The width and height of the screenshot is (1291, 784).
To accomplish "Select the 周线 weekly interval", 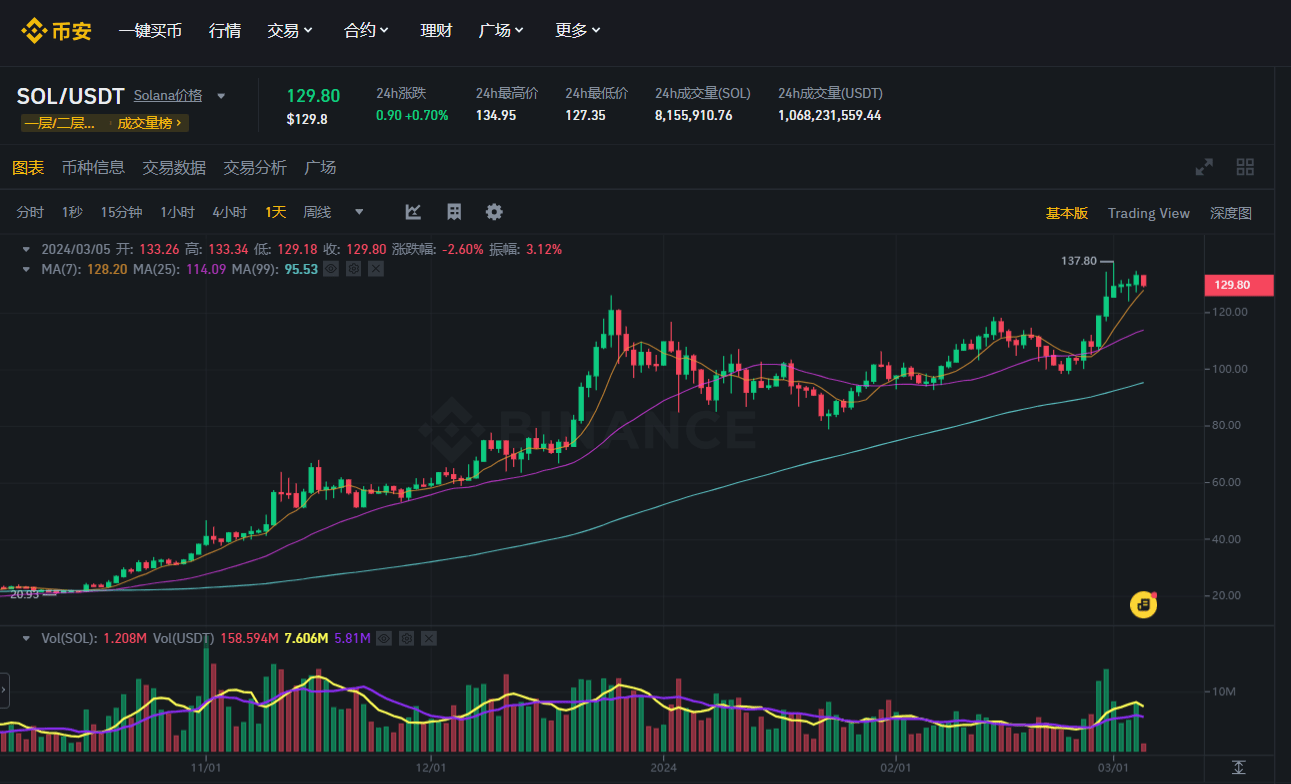I will tap(317, 212).
